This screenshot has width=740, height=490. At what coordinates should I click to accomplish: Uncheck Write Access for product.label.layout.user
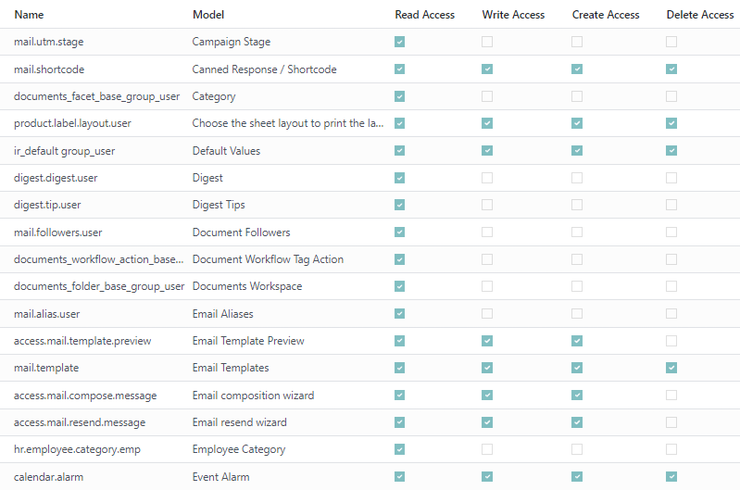pos(487,123)
